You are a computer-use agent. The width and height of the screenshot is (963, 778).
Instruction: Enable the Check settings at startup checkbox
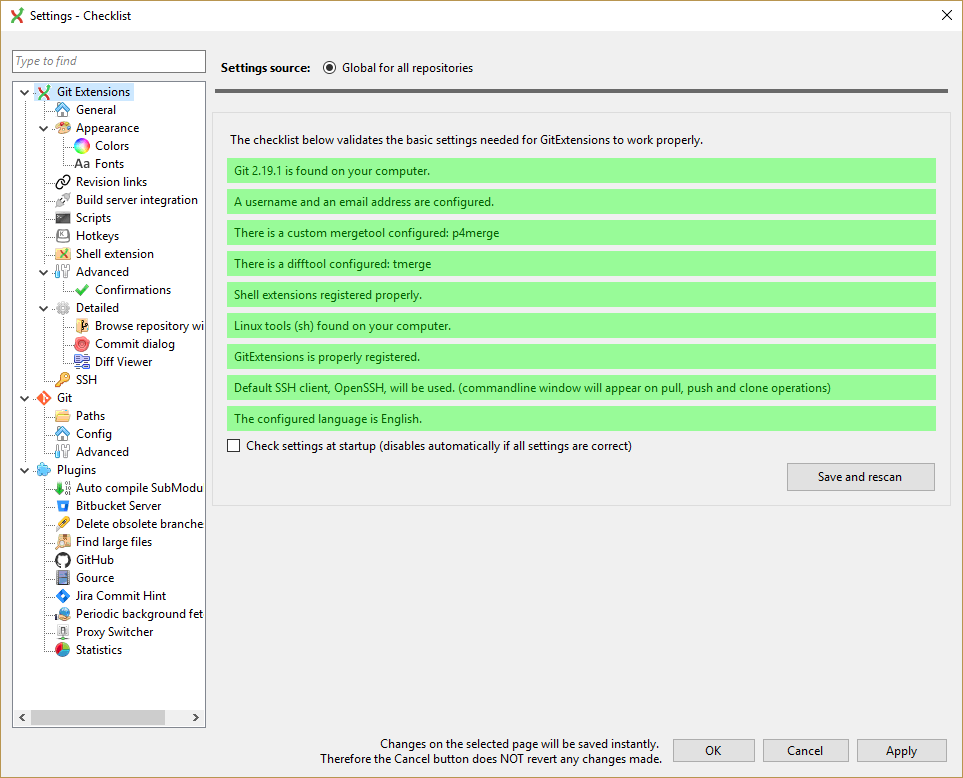coord(233,445)
